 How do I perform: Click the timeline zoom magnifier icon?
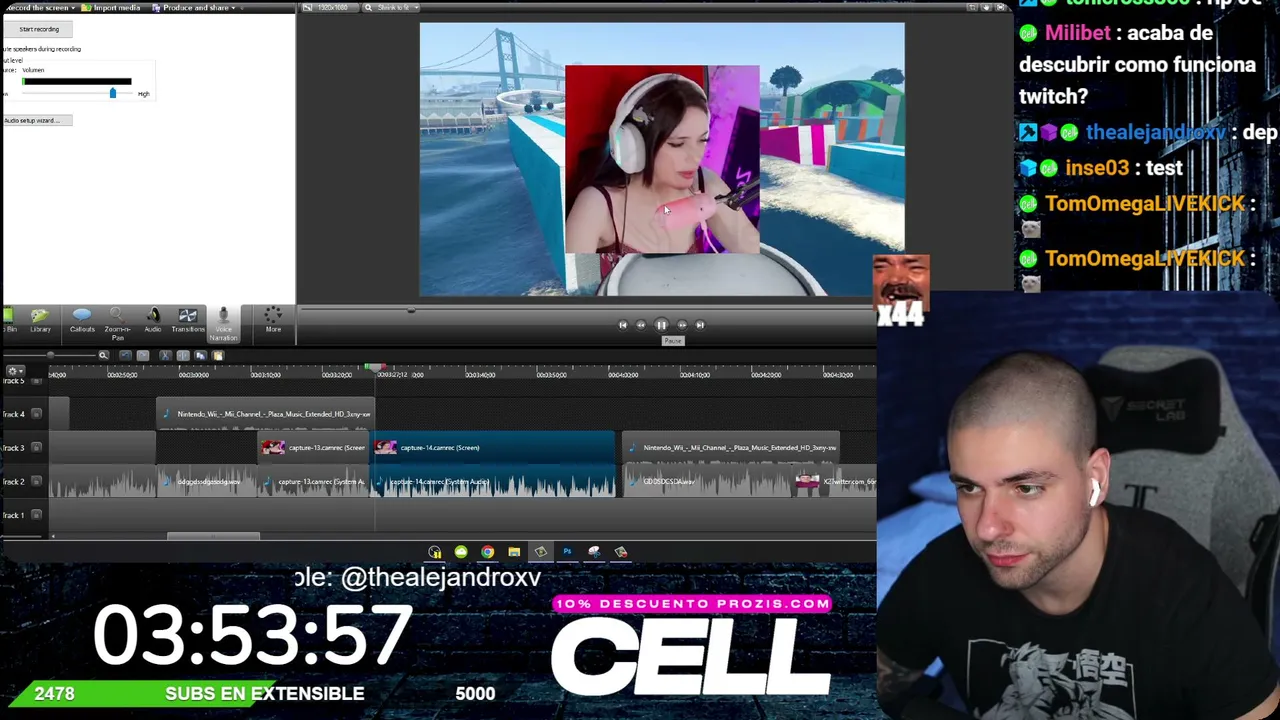pos(103,356)
